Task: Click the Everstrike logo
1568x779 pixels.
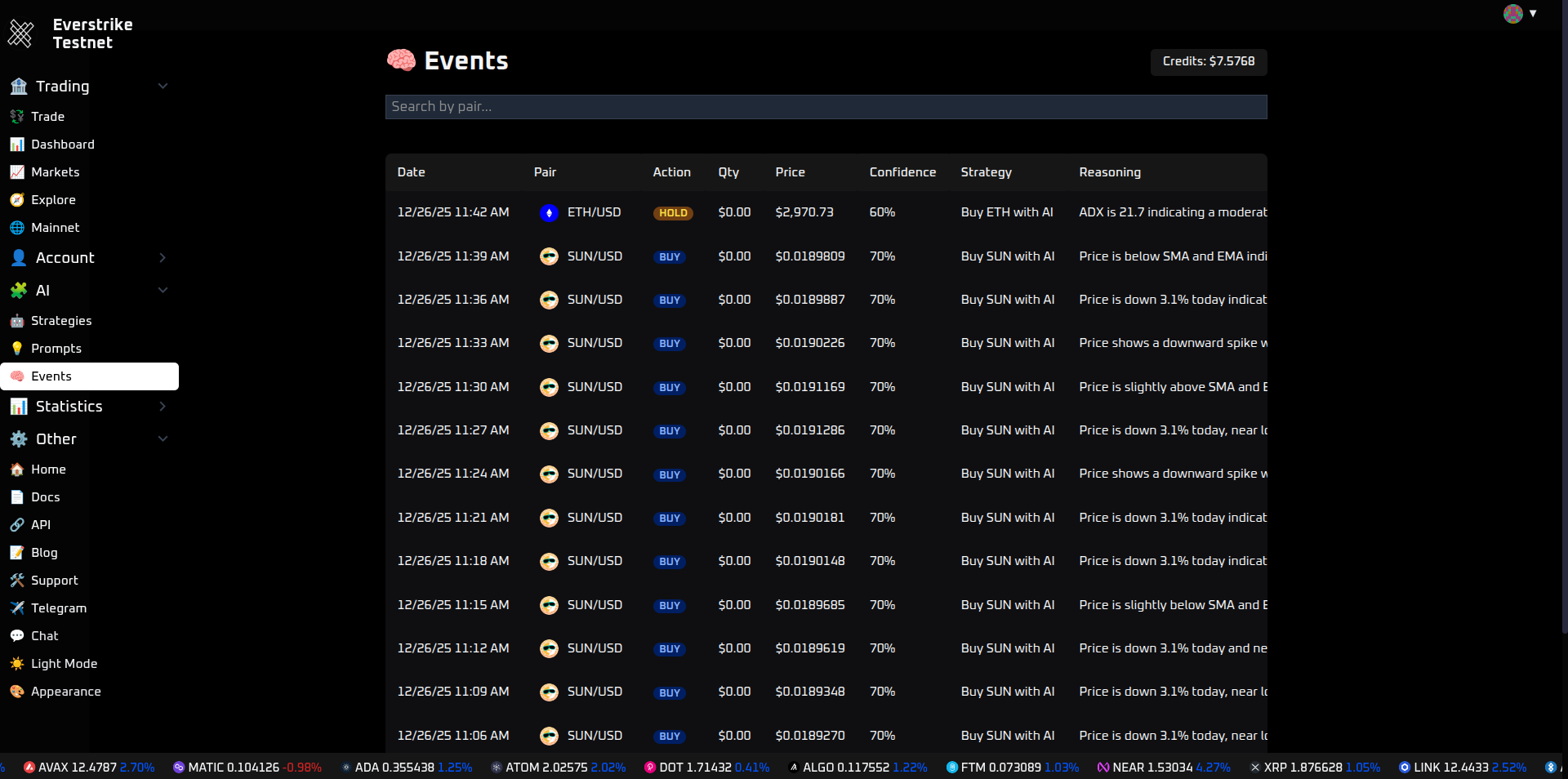Action: coord(20,33)
